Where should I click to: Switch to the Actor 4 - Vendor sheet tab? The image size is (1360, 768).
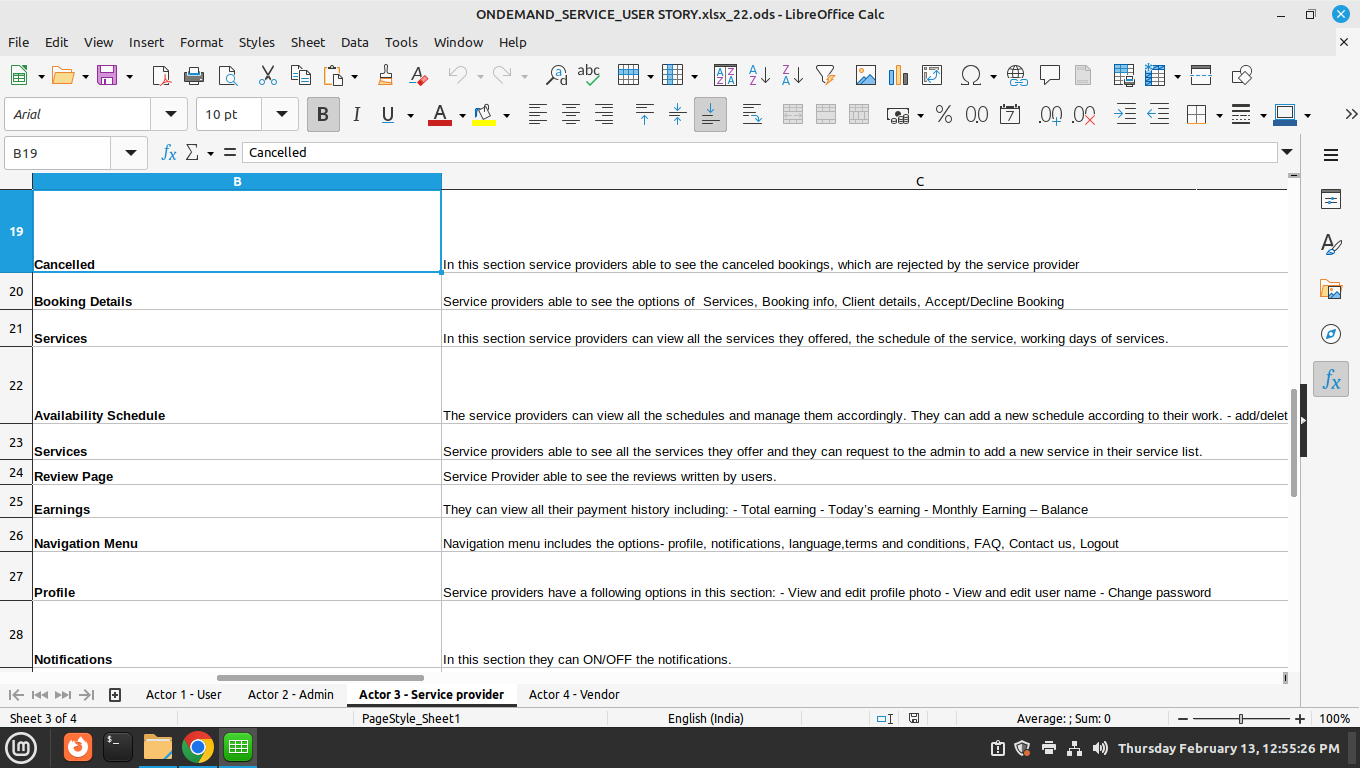pos(573,694)
